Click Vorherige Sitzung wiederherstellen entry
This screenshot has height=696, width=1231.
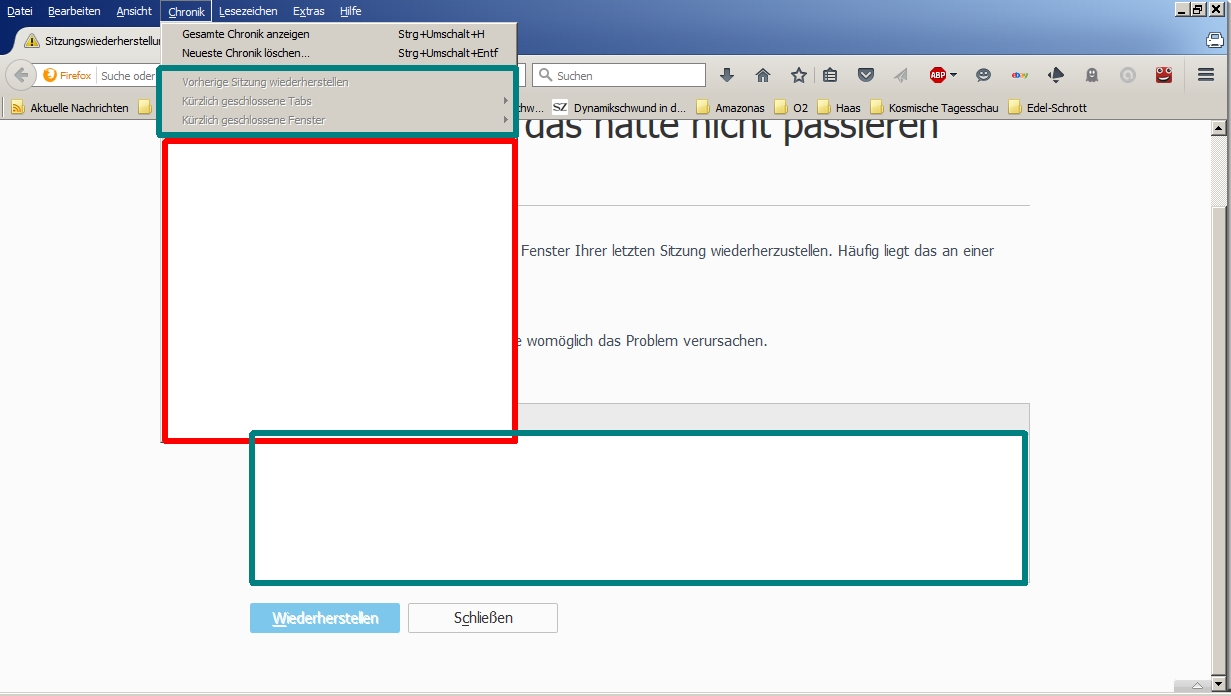pyautogui.click(x=339, y=82)
